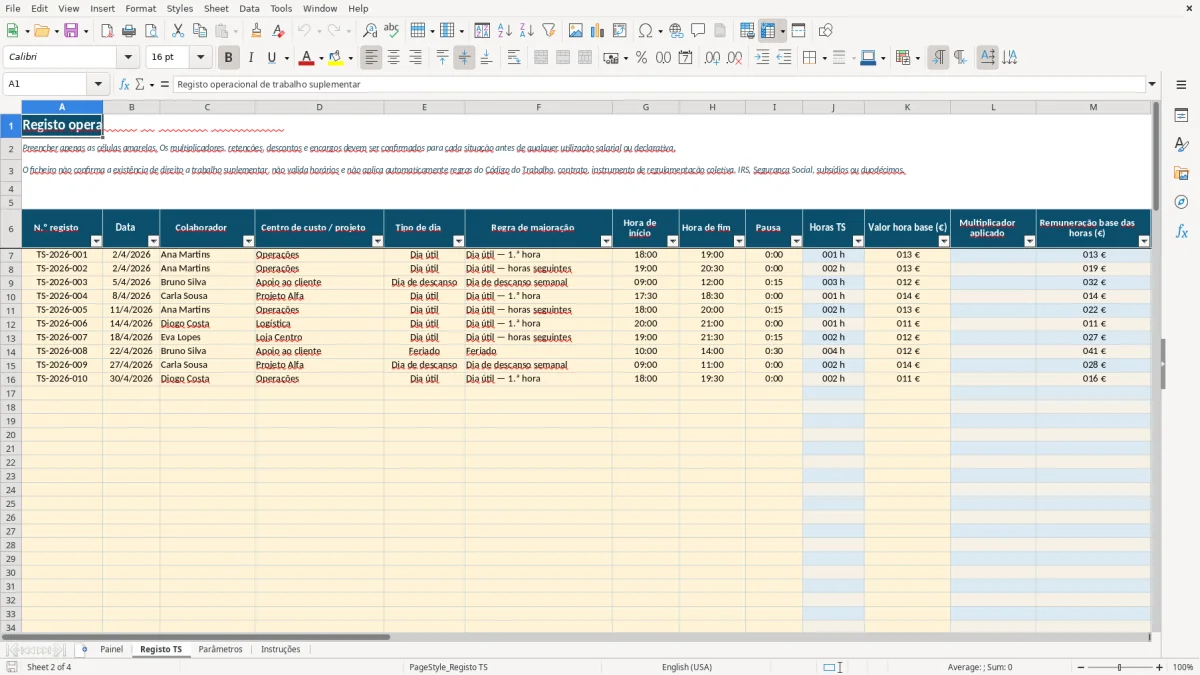The height and width of the screenshot is (675, 1200).
Task: Click the Export as PDF icon
Action: (107, 31)
